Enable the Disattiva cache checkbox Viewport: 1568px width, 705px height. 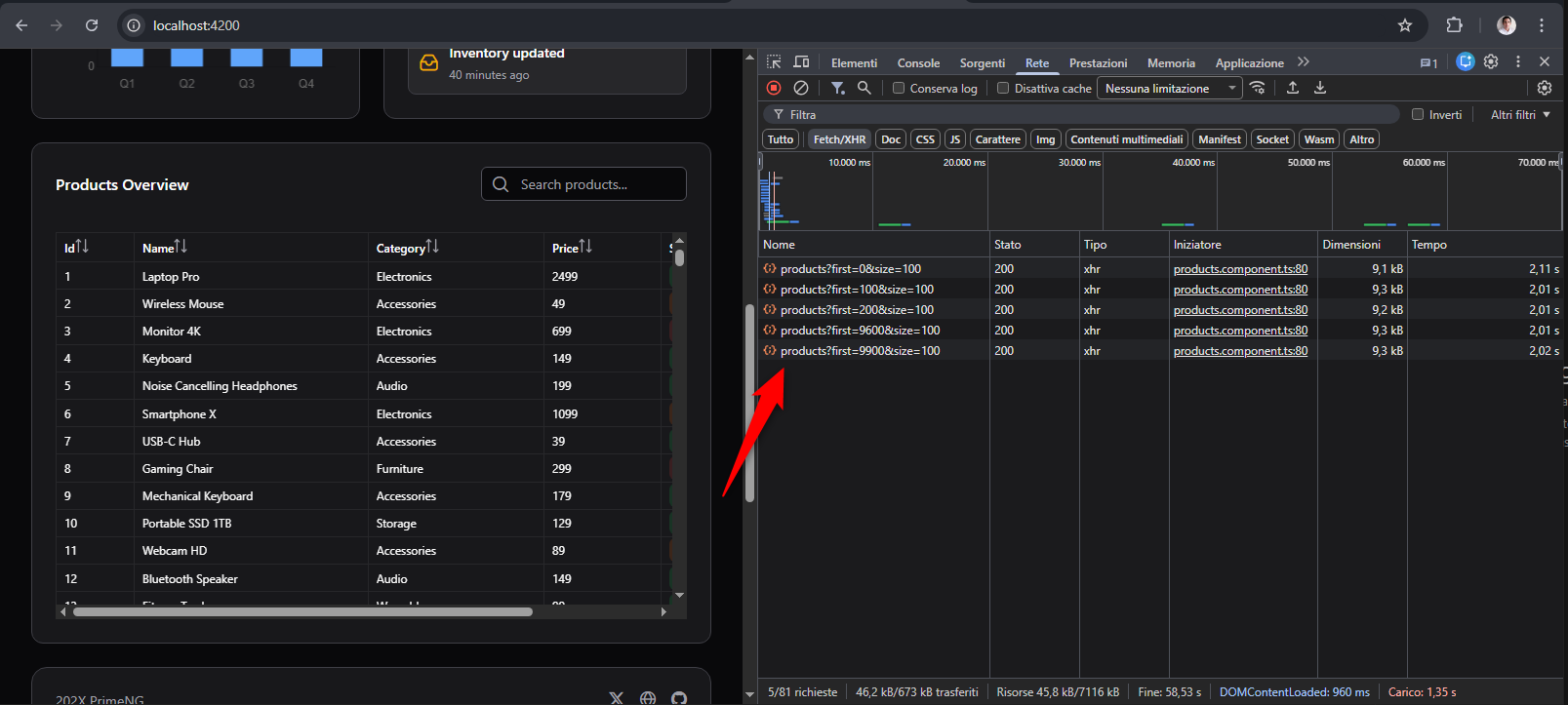click(1003, 88)
